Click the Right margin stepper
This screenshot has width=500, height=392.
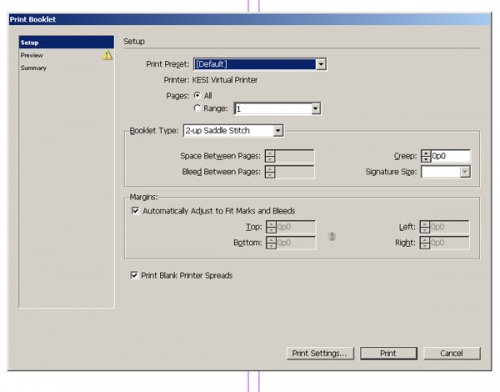click(425, 242)
